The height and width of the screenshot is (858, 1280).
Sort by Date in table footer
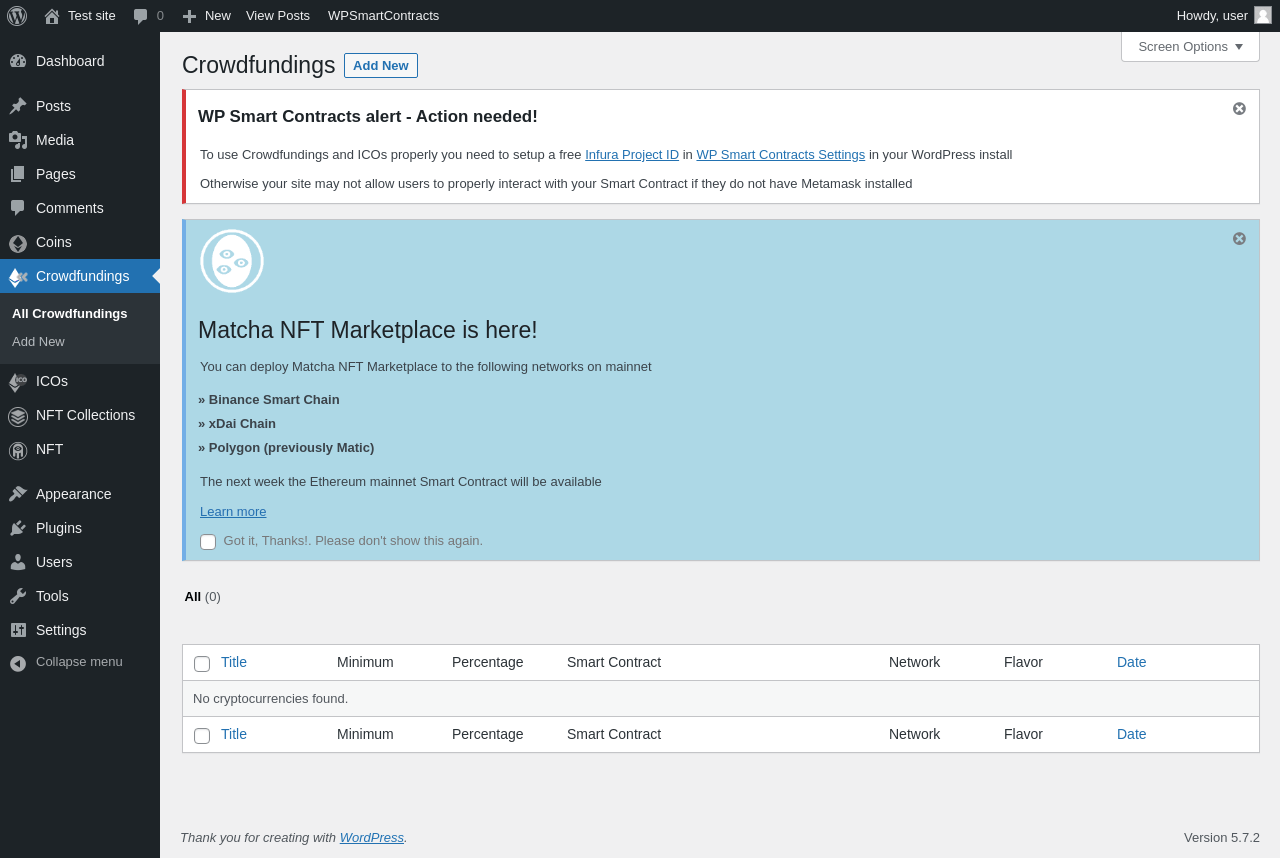click(x=1132, y=734)
